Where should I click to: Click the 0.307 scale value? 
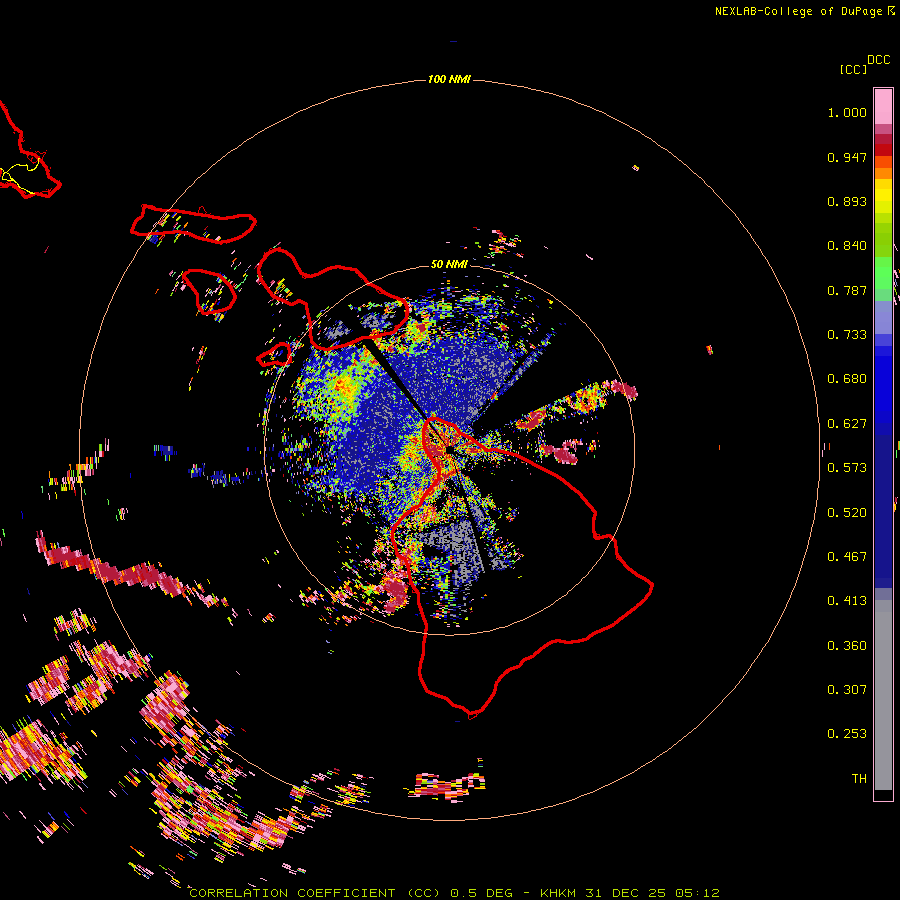[x=847, y=690]
